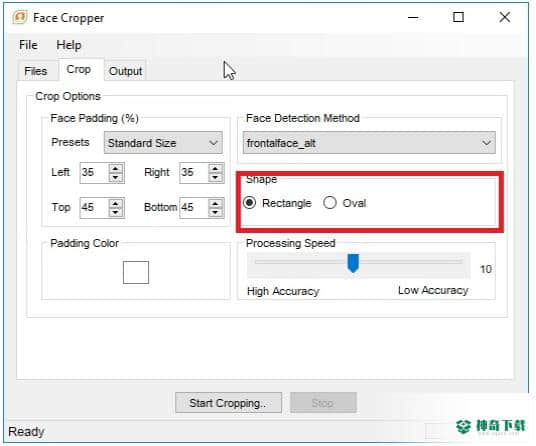Decrease the Left padding value with down arrow
536x446 pixels.
(115, 177)
